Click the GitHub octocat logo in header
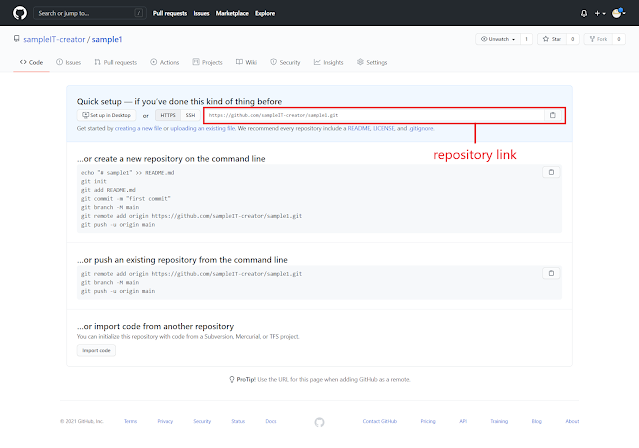 [x=20, y=13]
